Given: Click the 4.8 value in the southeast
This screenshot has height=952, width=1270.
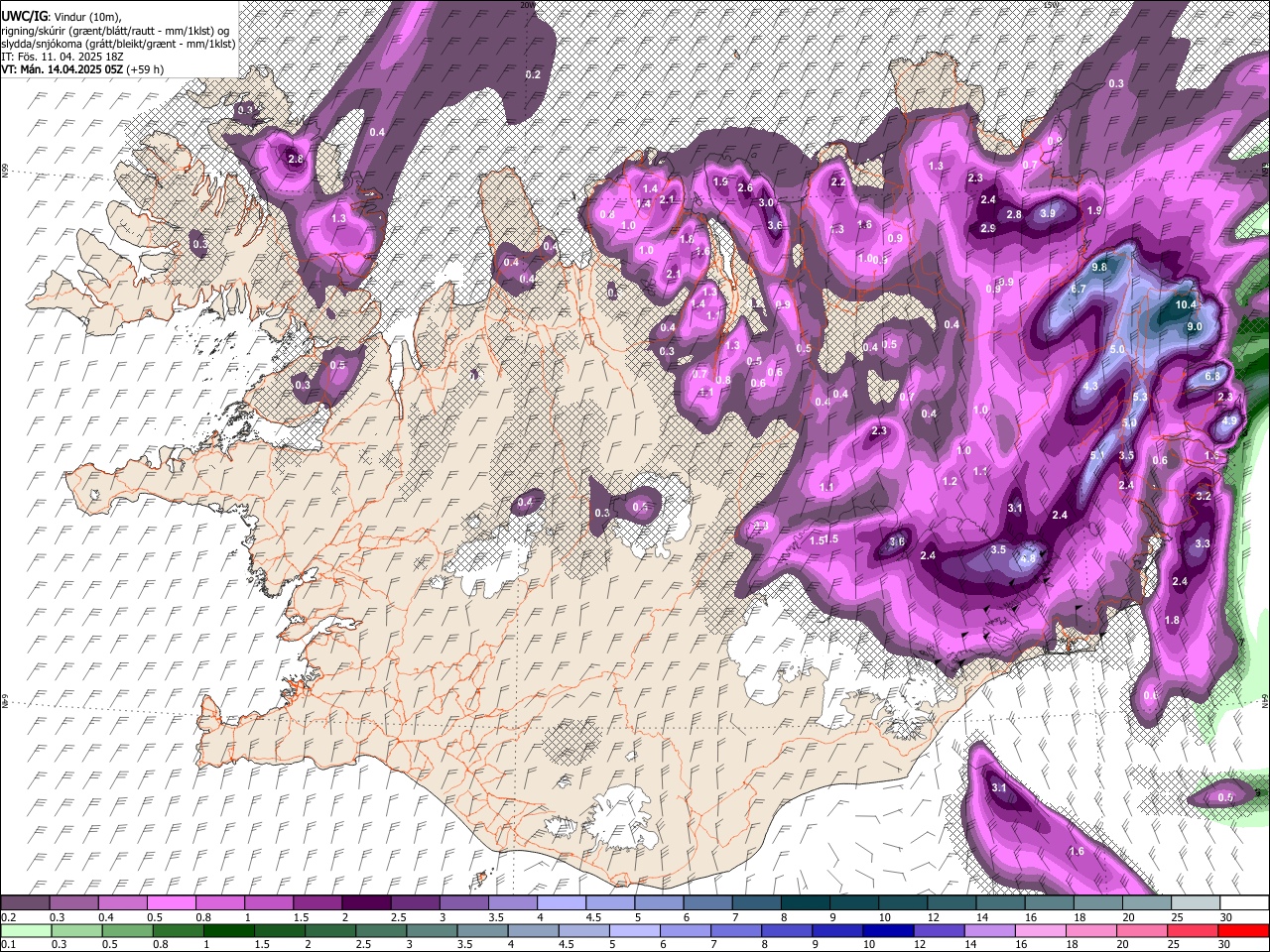Looking at the screenshot, I should click(x=1028, y=558).
